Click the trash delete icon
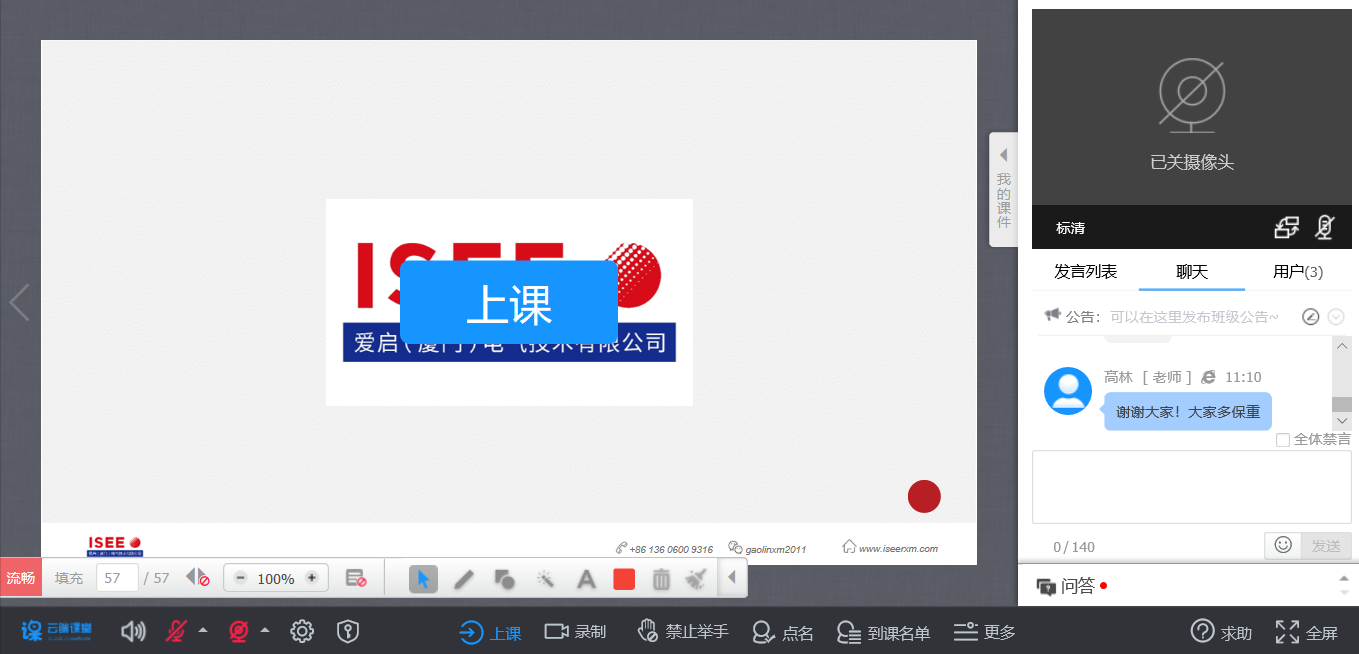The height and width of the screenshot is (654, 1359). click(661, 579)
